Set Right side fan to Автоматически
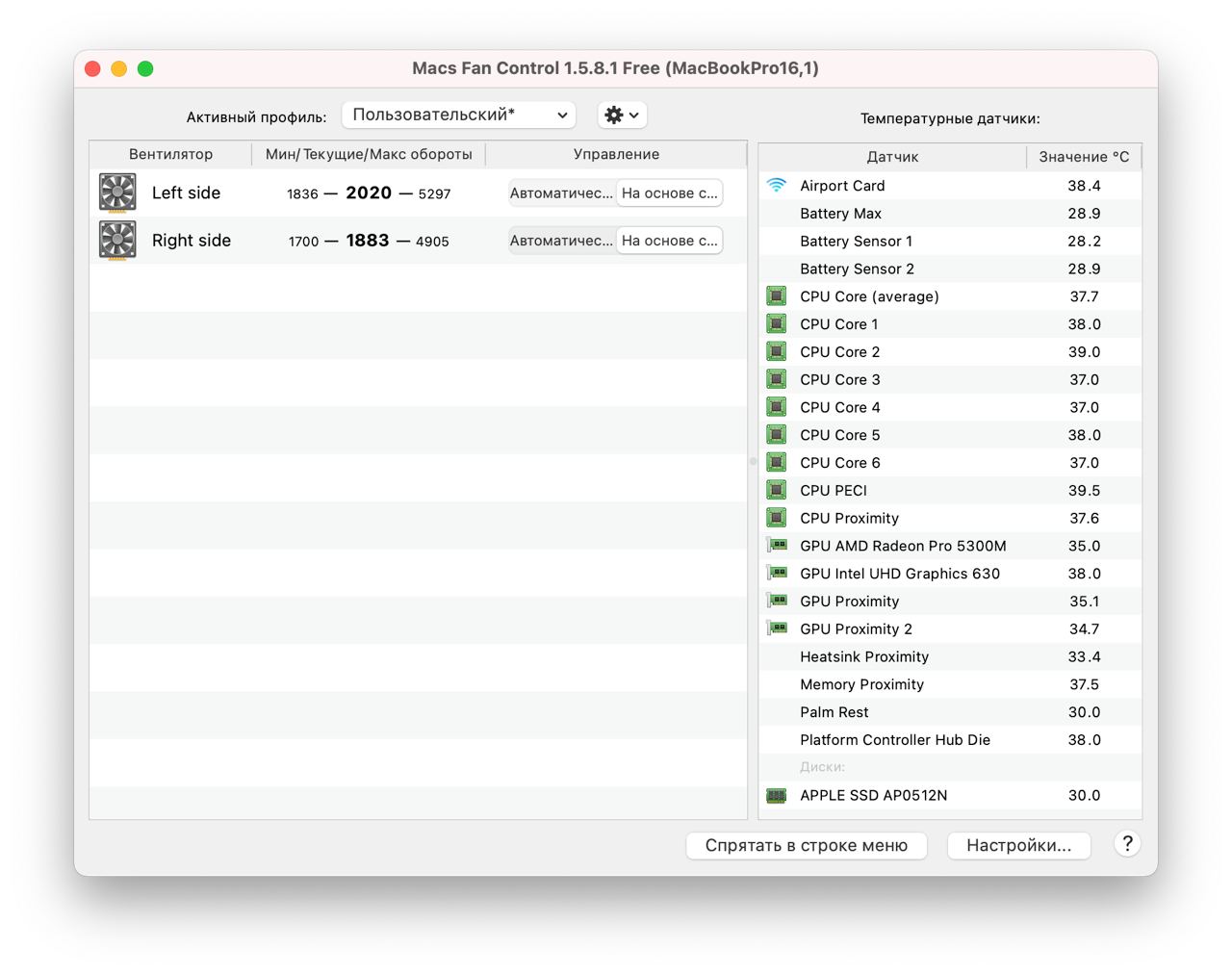Viewport: 1232px width, 974px height. (x=561, y=241)
